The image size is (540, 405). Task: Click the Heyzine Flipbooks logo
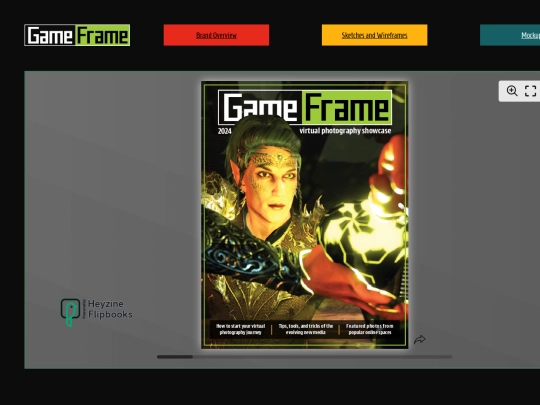(x=96, y=312)
